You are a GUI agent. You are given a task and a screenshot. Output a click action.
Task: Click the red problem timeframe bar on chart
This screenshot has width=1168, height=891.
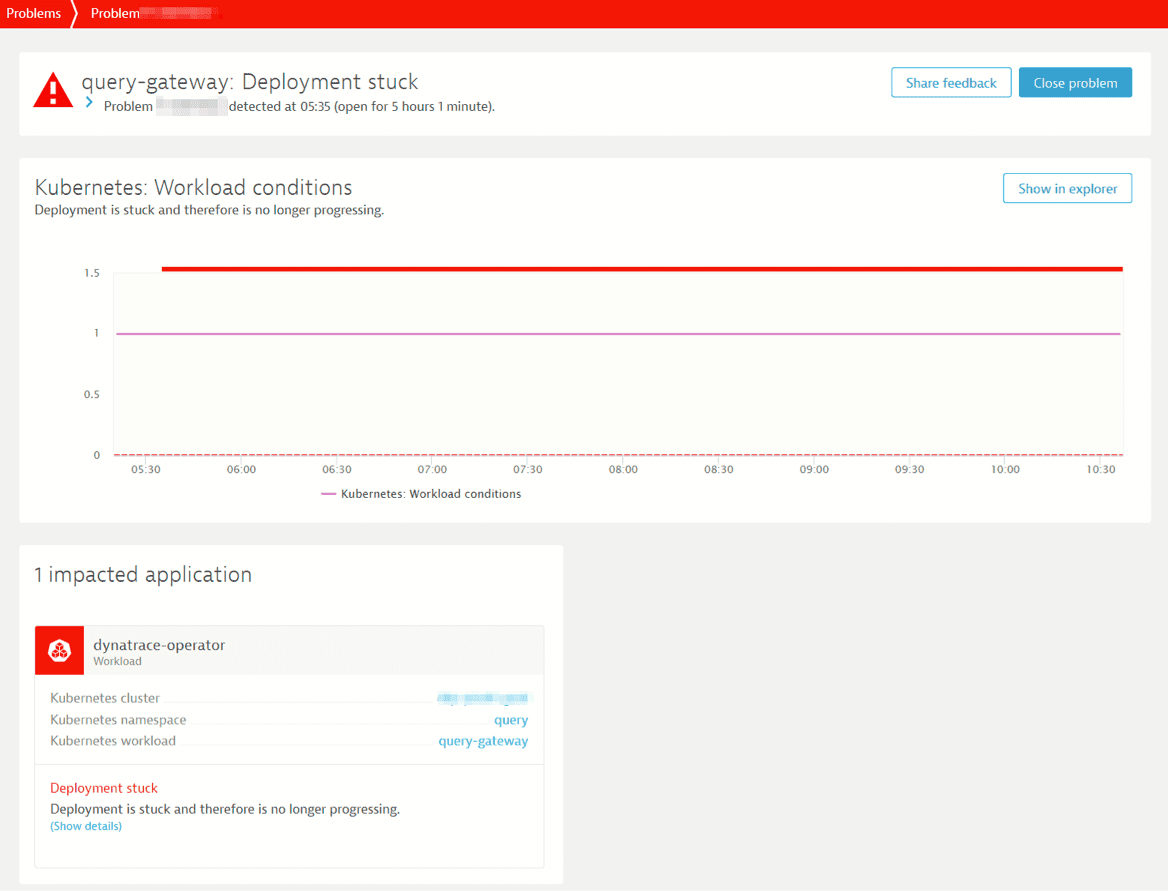tap(642, 269)
